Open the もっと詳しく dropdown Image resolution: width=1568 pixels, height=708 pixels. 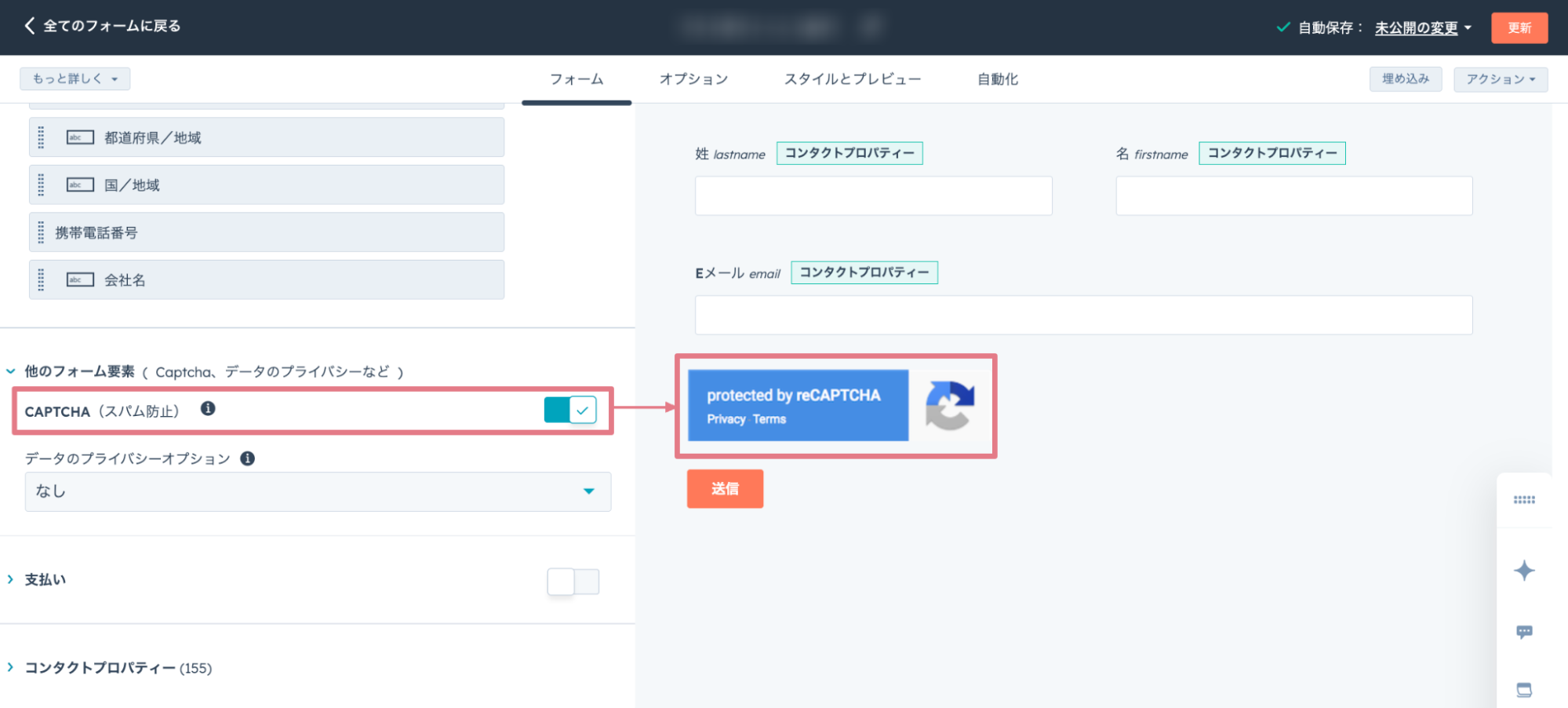tap(75, 78)
